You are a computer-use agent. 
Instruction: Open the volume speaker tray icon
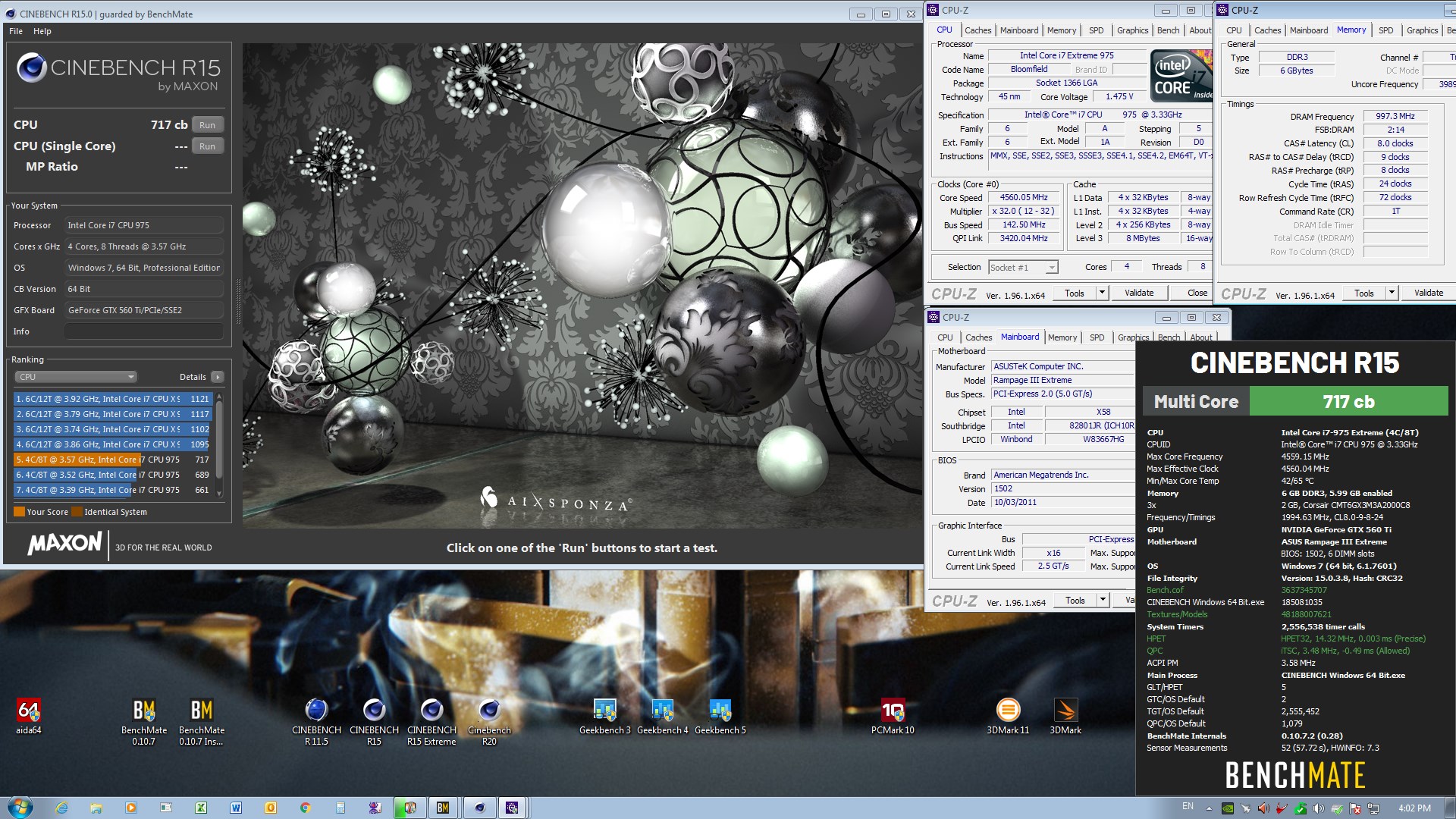click(1319, 808)
